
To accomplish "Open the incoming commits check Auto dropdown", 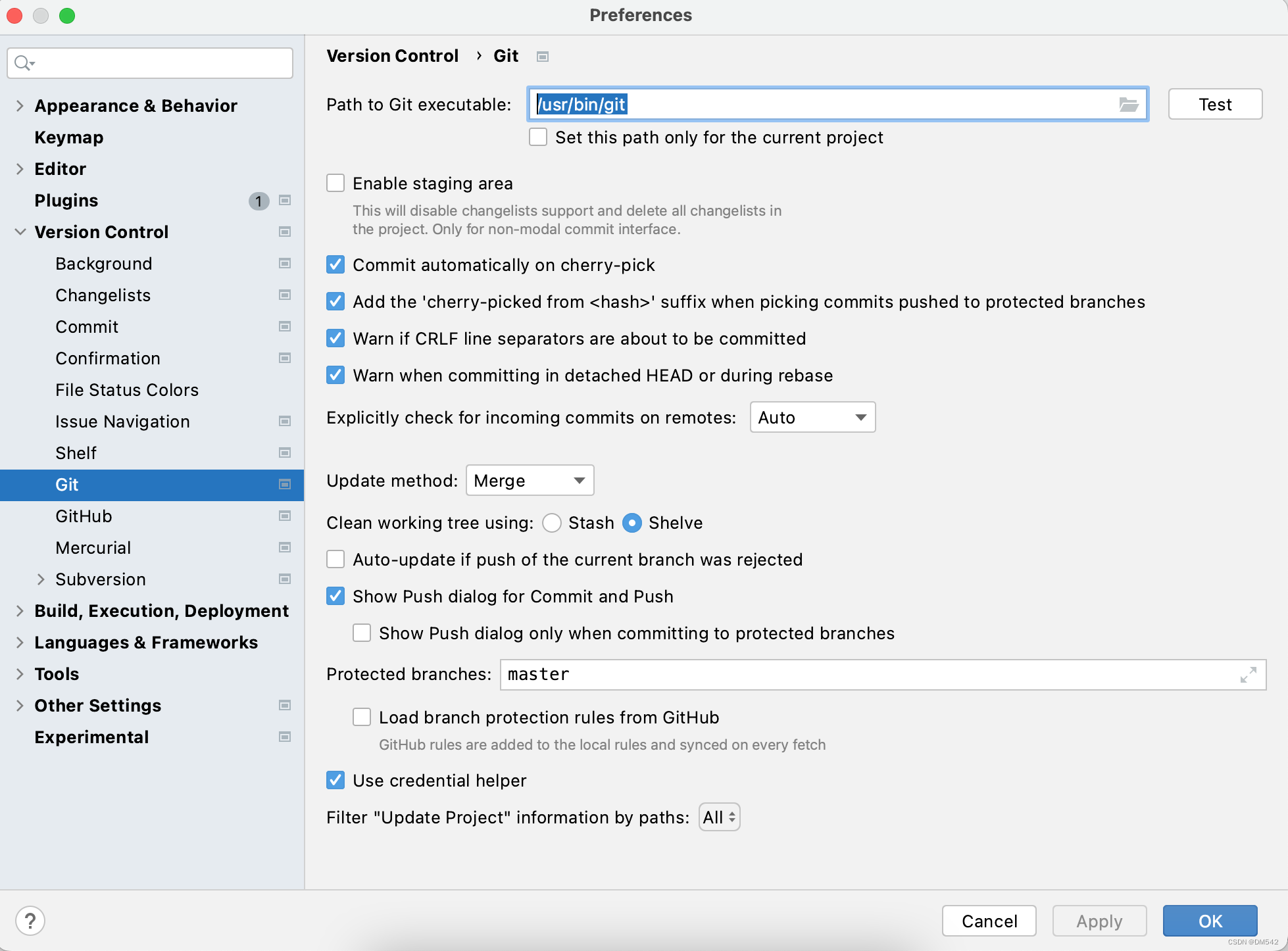I will [x=812, y=417].
